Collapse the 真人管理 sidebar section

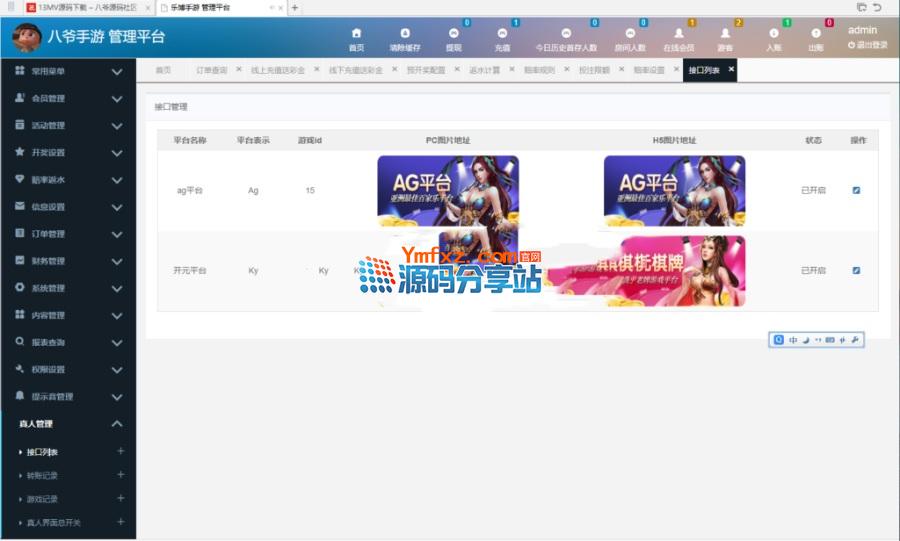68,424
